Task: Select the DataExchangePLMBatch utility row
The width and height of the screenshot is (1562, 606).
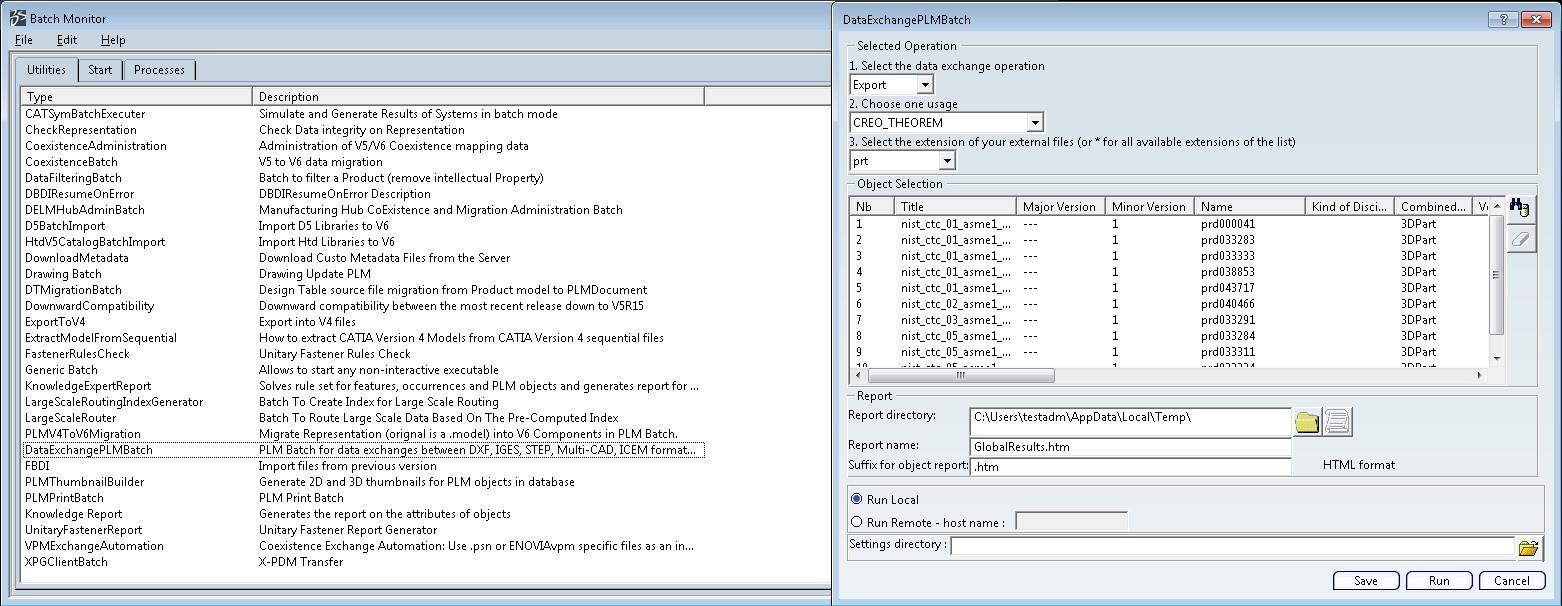Action: pos(363,450)
